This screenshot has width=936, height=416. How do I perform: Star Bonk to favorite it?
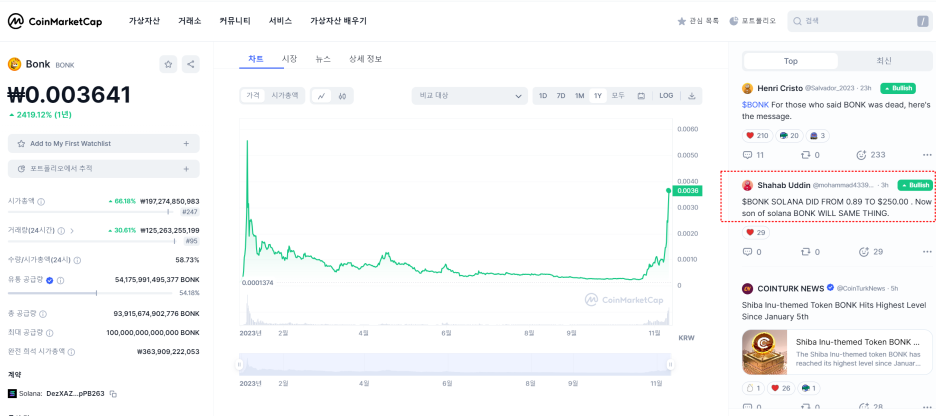tap(168, 64)
